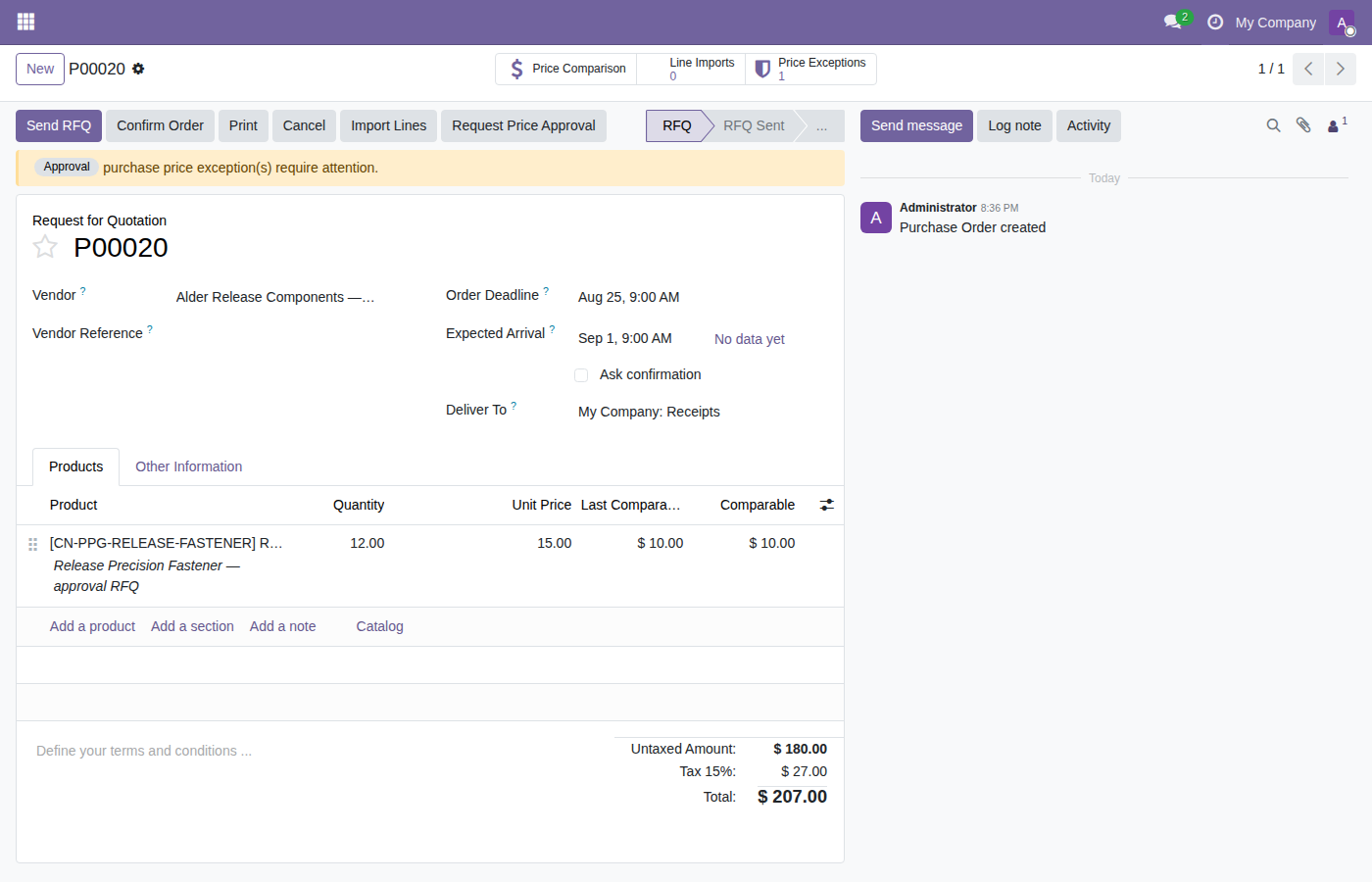Open the Administrator user avatar menu

[1342, 23]
